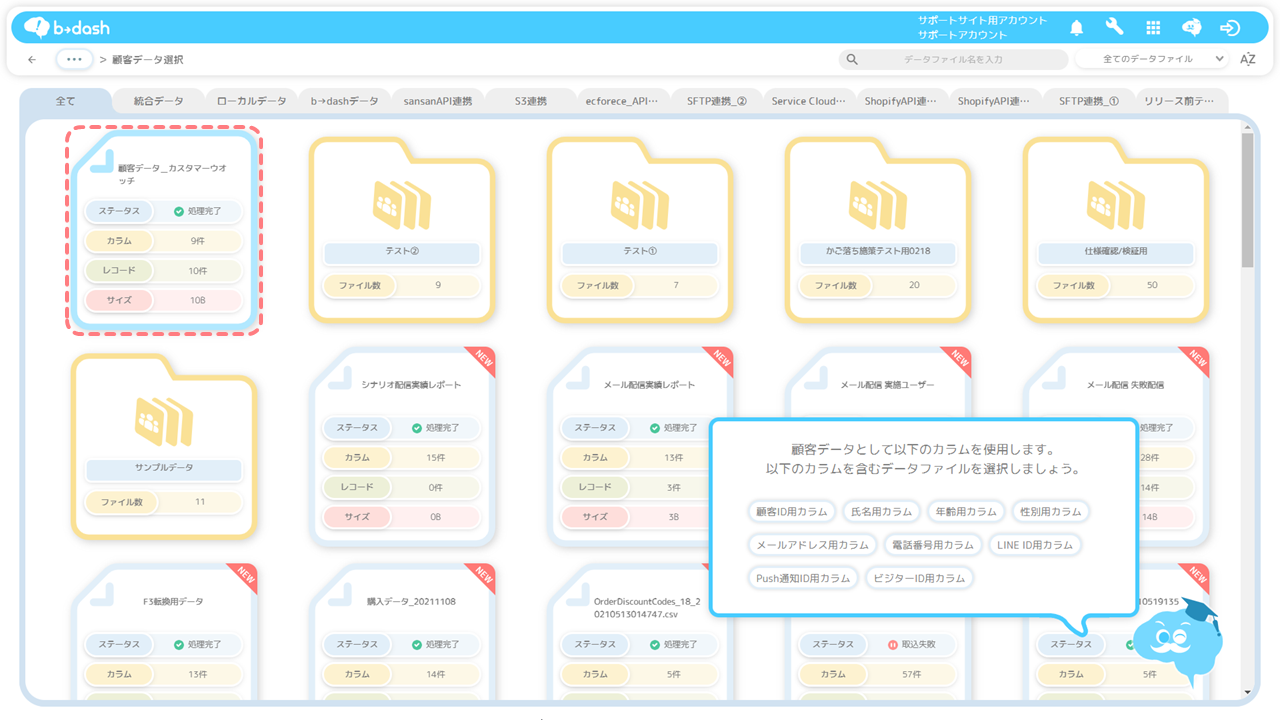The width and height of the screenshot is (1280, 720).
Task: Switch to the SFTP連携_① tab
Action: coord(1089,101)
